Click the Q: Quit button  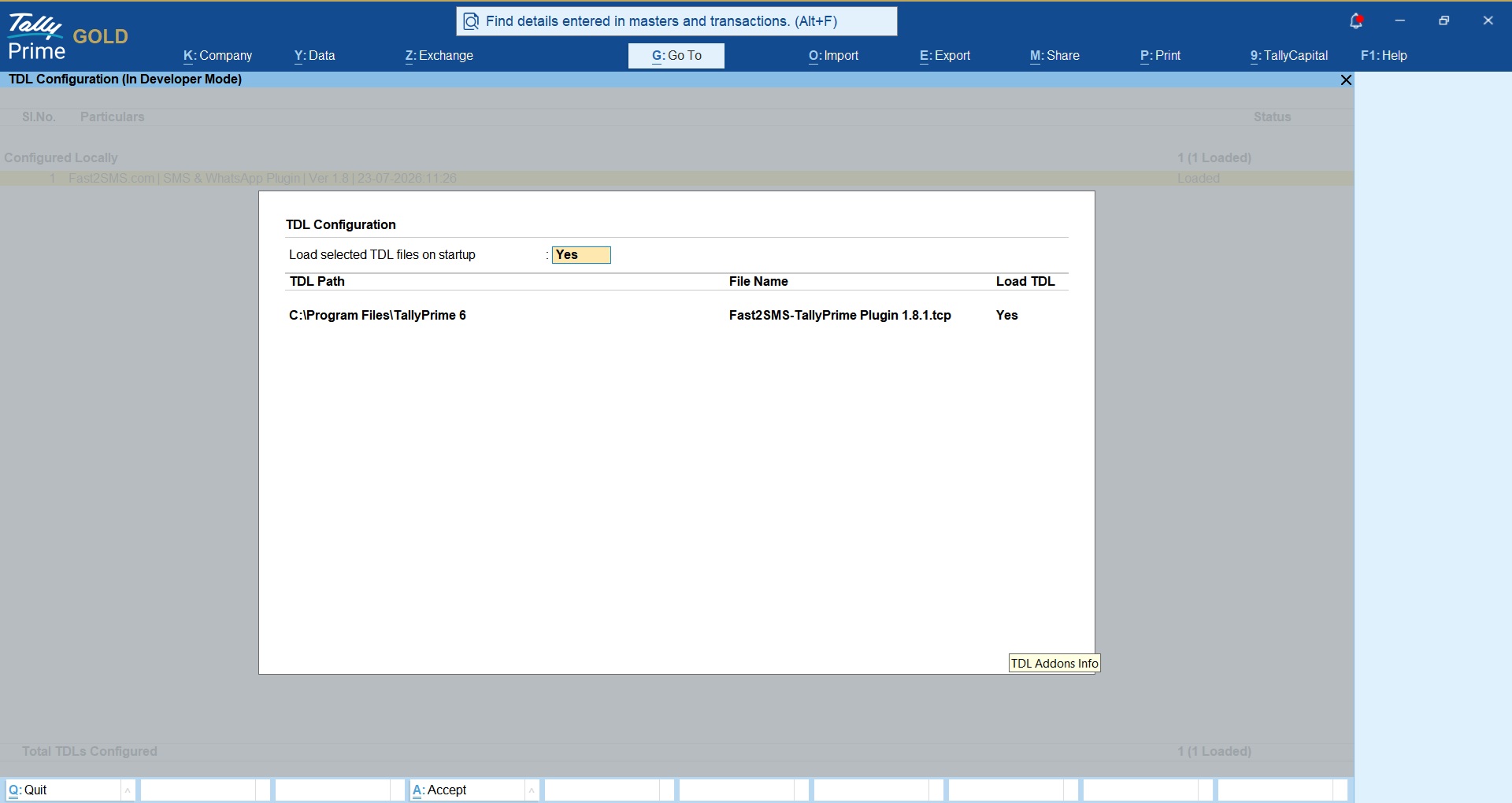coord(63,790)
